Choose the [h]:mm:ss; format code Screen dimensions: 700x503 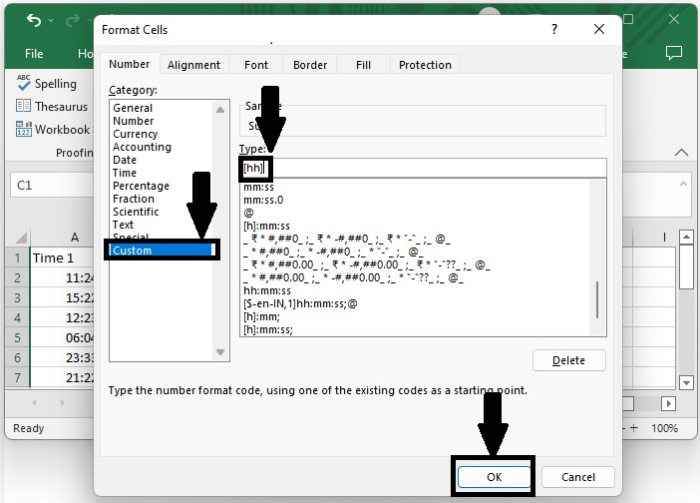(268, 330)
